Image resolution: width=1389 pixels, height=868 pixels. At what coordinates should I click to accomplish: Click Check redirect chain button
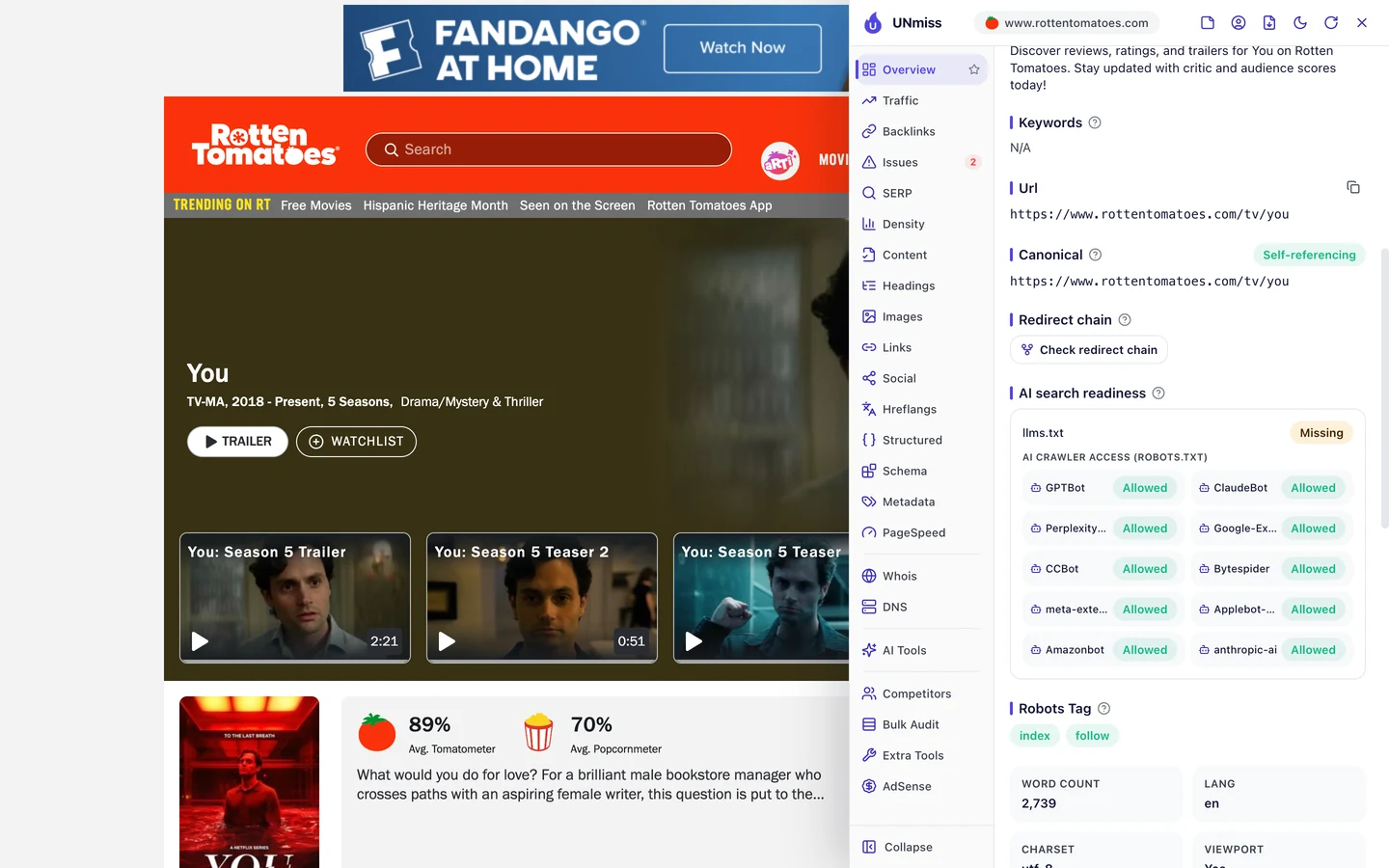(1089, 350)
